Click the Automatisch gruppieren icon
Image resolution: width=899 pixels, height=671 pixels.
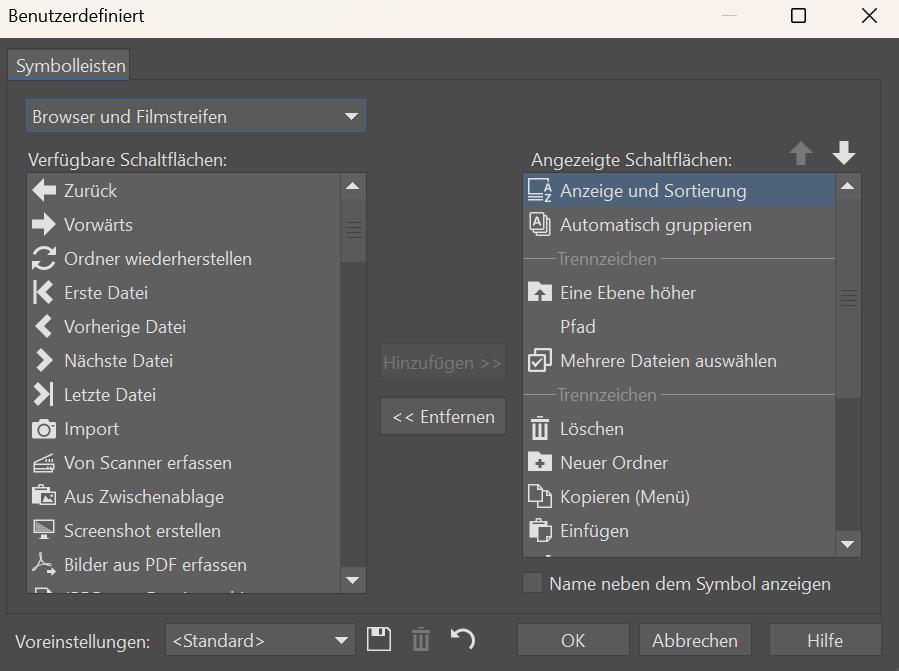[x=540, y=224]
